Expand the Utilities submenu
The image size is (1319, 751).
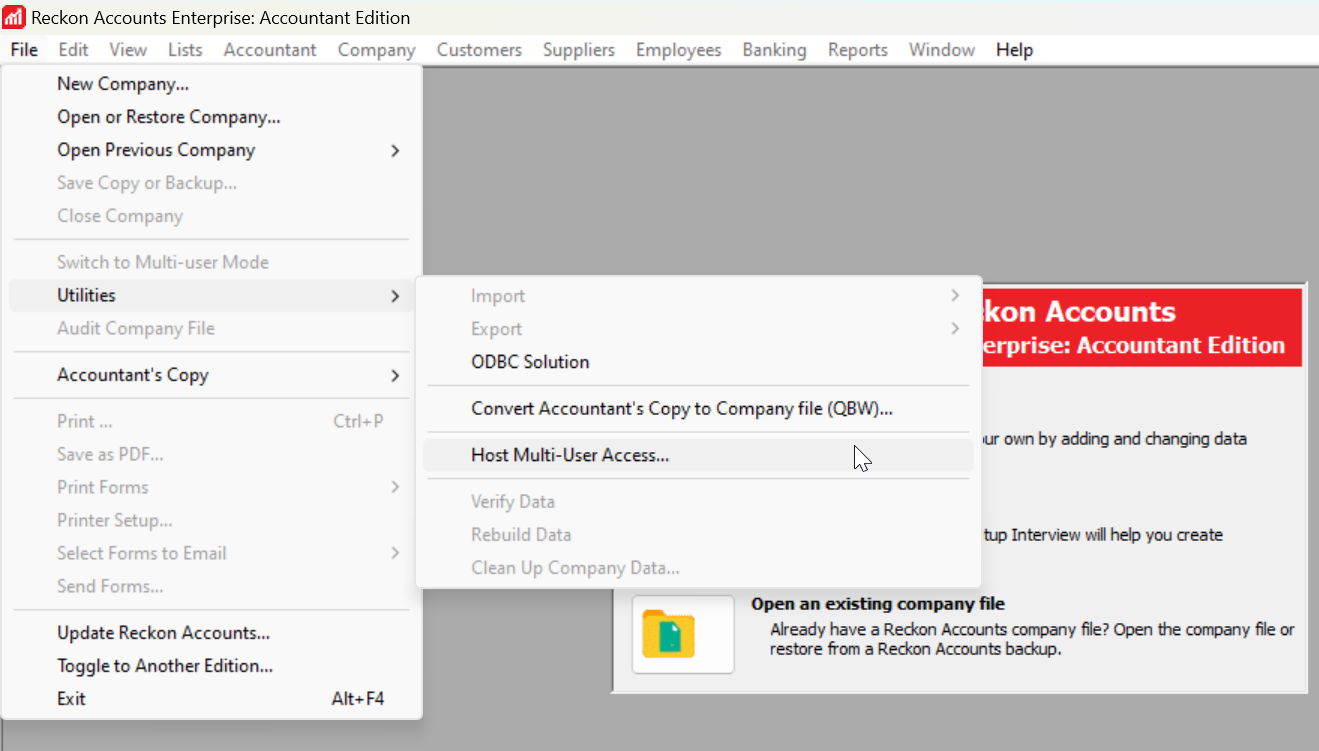pos(211,295)
